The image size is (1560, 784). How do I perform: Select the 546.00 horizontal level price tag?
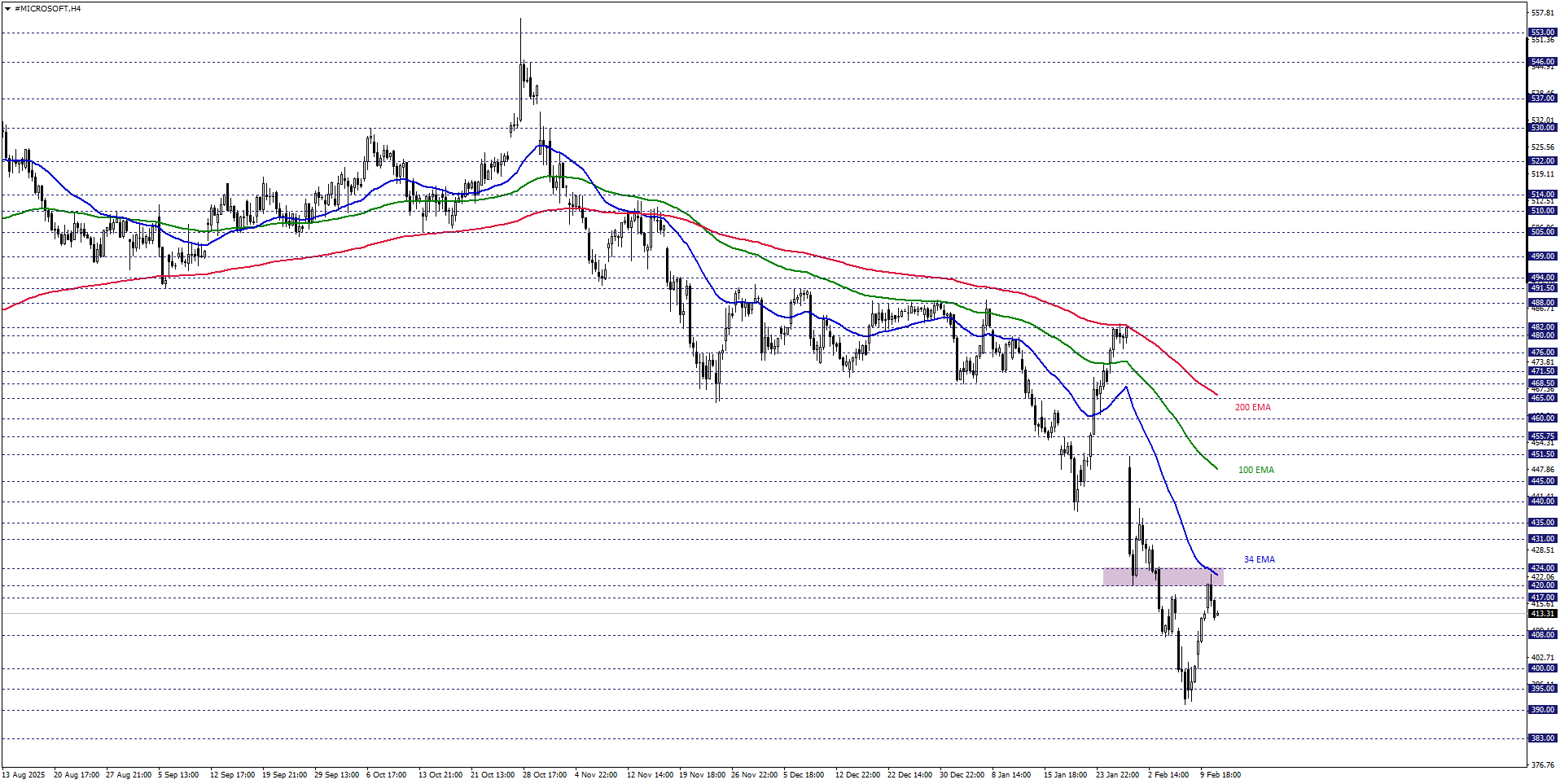1542,62
